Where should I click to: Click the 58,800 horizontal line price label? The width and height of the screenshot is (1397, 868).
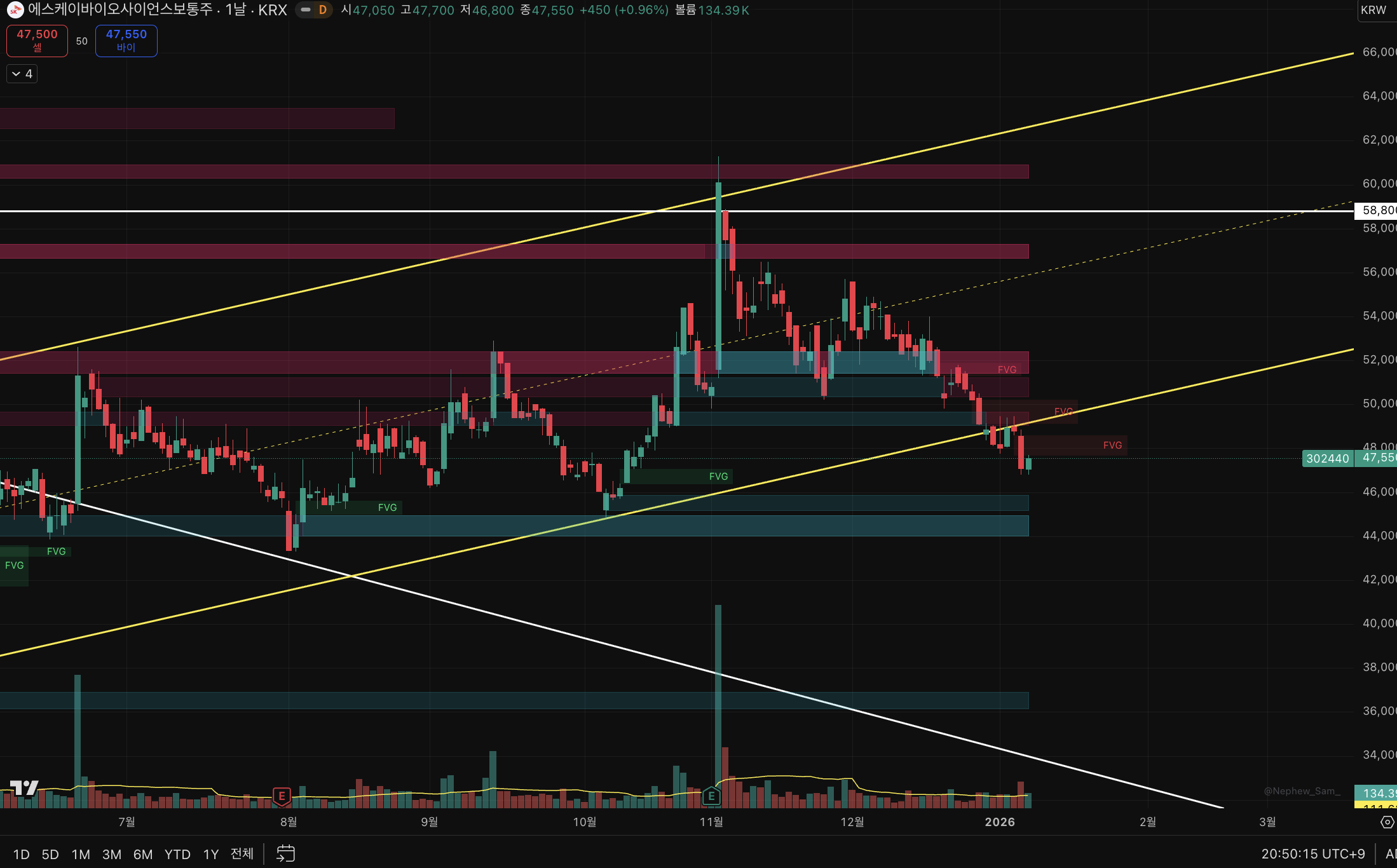click(x=1377, y=210)
